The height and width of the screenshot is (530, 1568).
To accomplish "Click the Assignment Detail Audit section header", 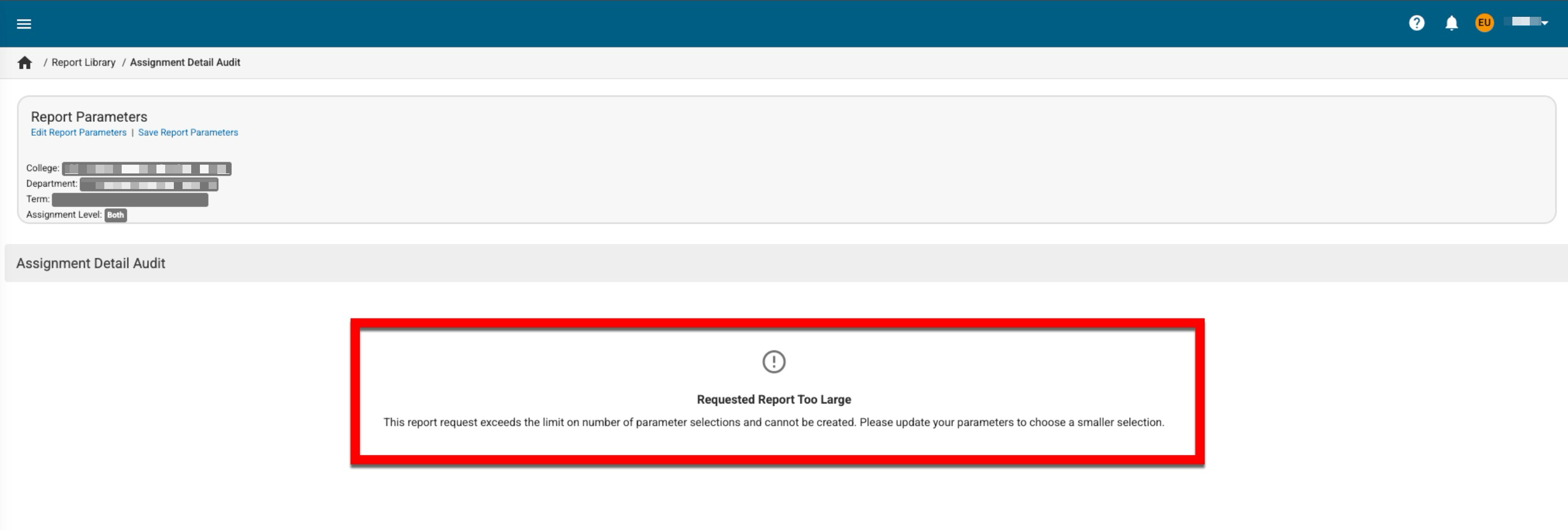I will (91, 263).
